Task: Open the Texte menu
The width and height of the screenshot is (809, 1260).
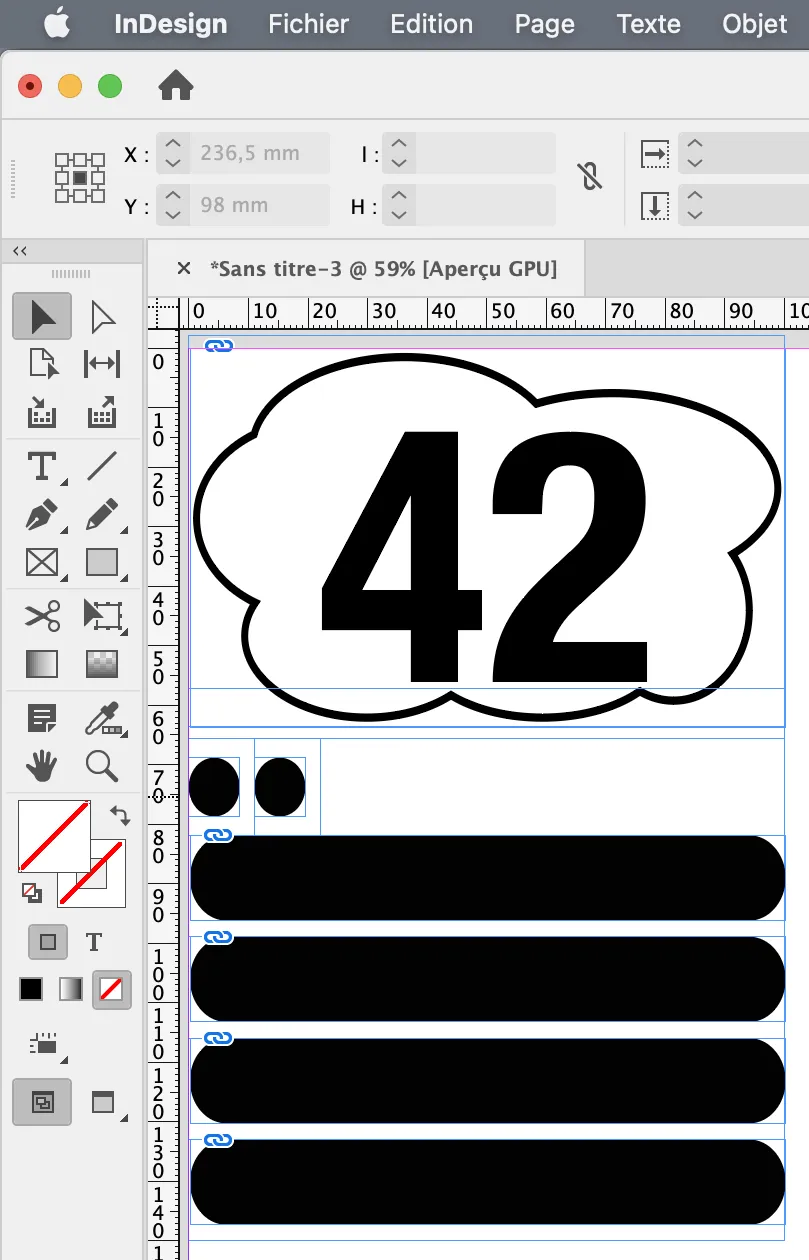Action: [x=648, y=24]
